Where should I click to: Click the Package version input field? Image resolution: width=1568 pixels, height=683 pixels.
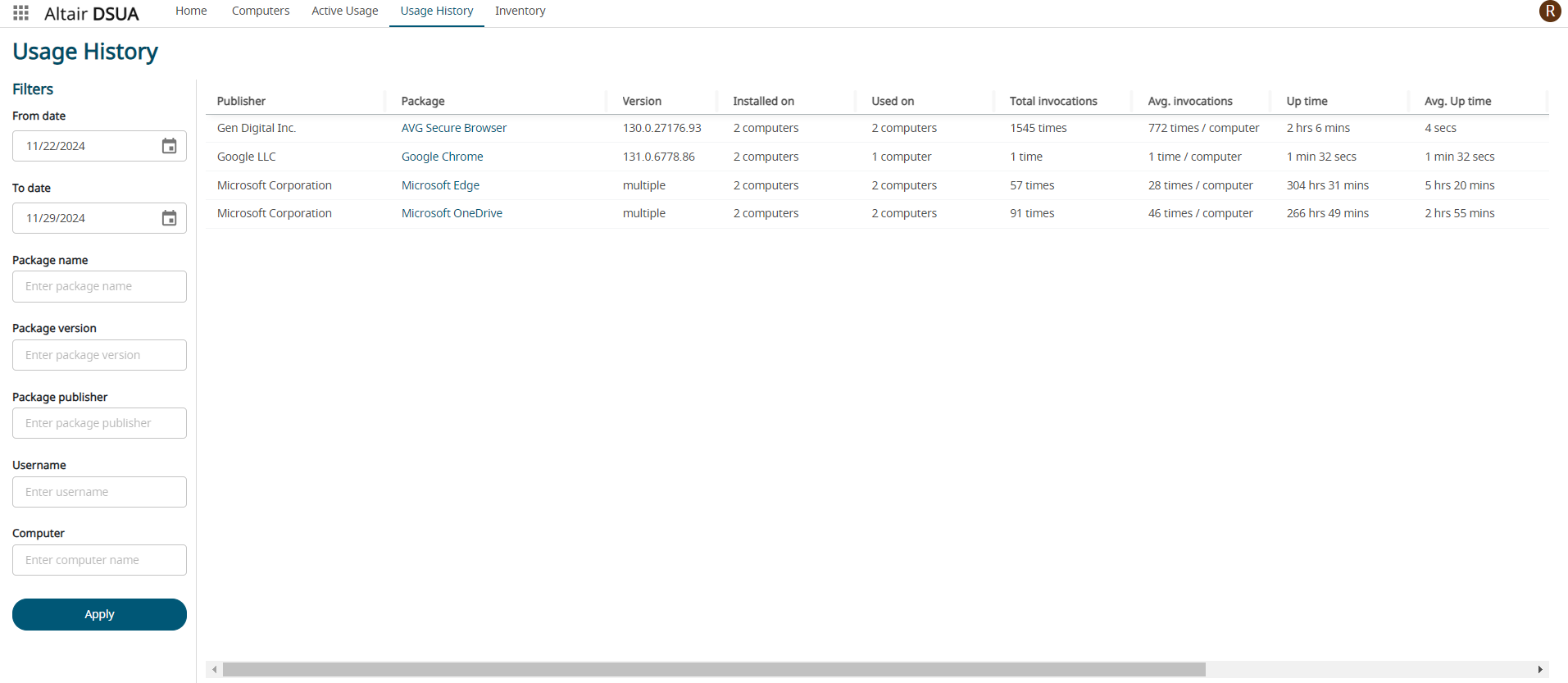tap(99, 356)
